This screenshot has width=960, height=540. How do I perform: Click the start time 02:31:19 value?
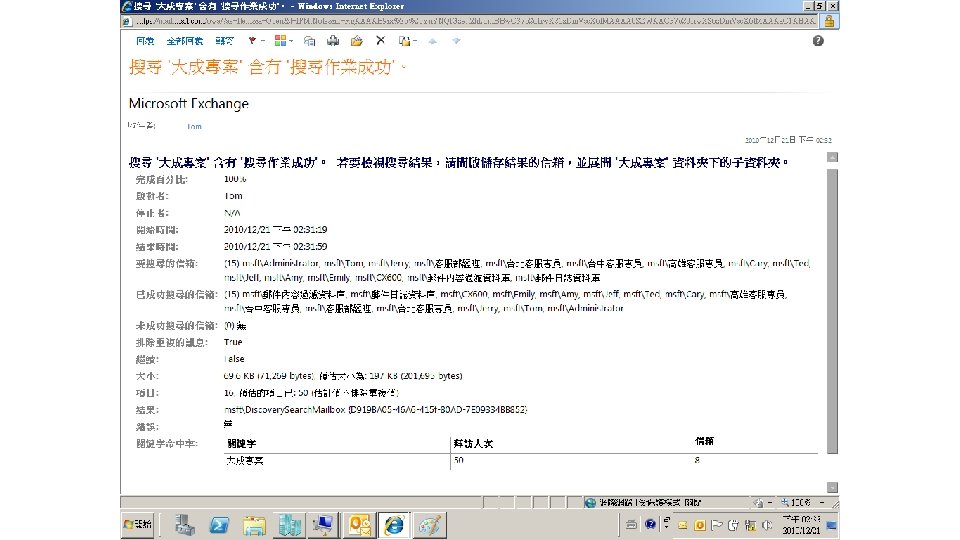(x=276, y=230)
